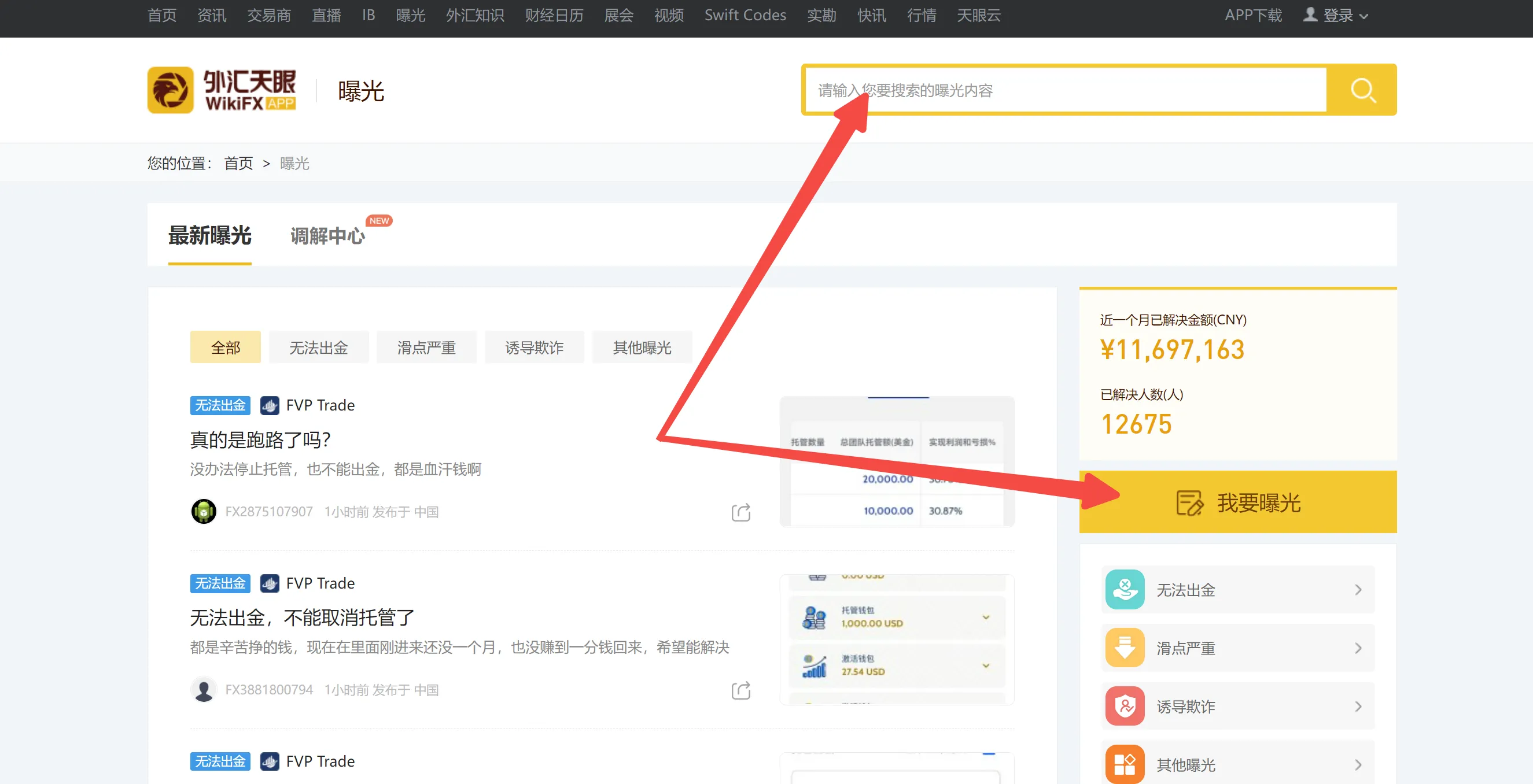The width and height of the screenshot is (1533, 784).
Task: Click the sidebar 无法出金 teal icon
Action: point(1125,590)
